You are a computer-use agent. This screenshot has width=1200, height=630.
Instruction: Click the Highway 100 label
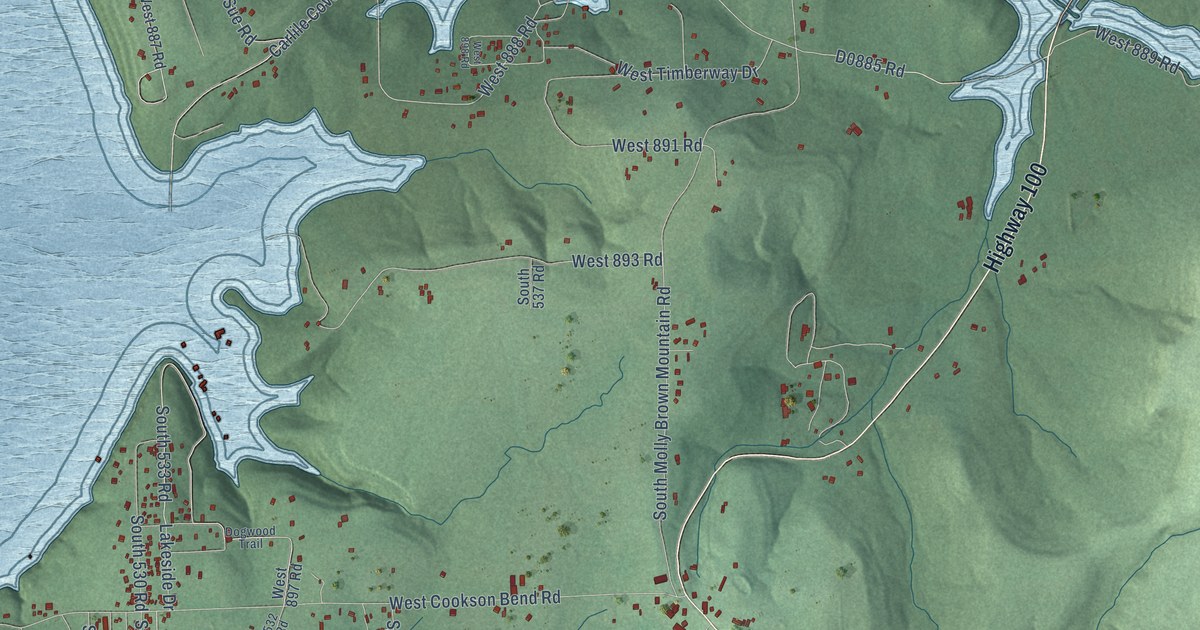click(x=1015, y=218)
